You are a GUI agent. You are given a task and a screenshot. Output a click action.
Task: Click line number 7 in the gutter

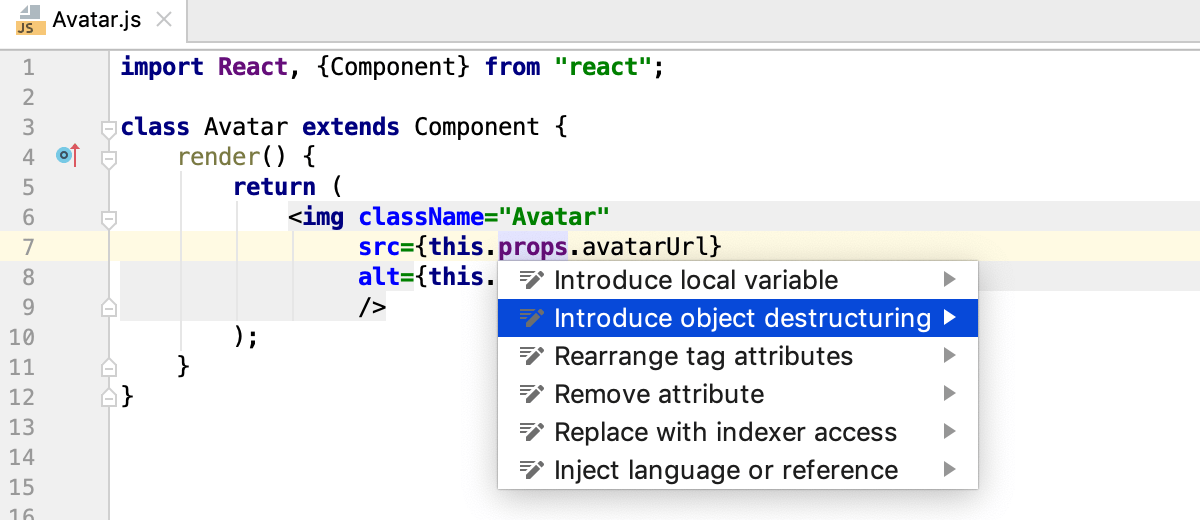click(27, 247)
